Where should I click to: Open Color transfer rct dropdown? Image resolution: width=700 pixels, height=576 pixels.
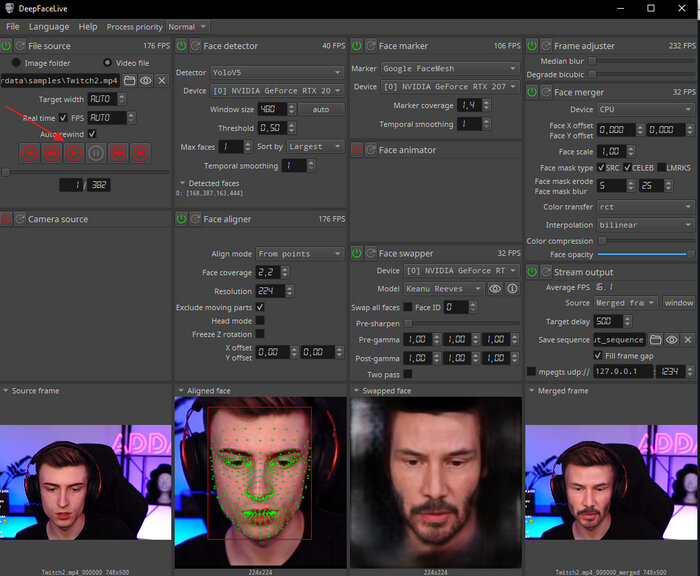tap(646, 207)
